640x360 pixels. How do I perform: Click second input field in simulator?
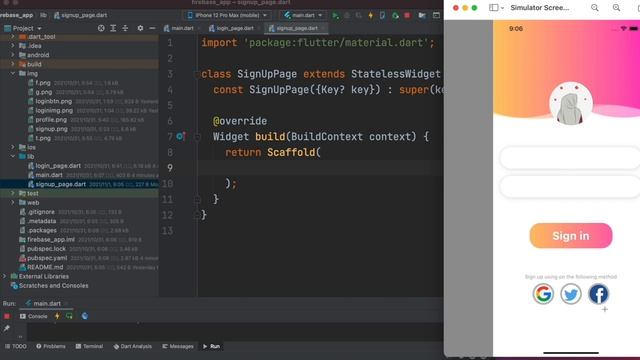pos(570,187)
